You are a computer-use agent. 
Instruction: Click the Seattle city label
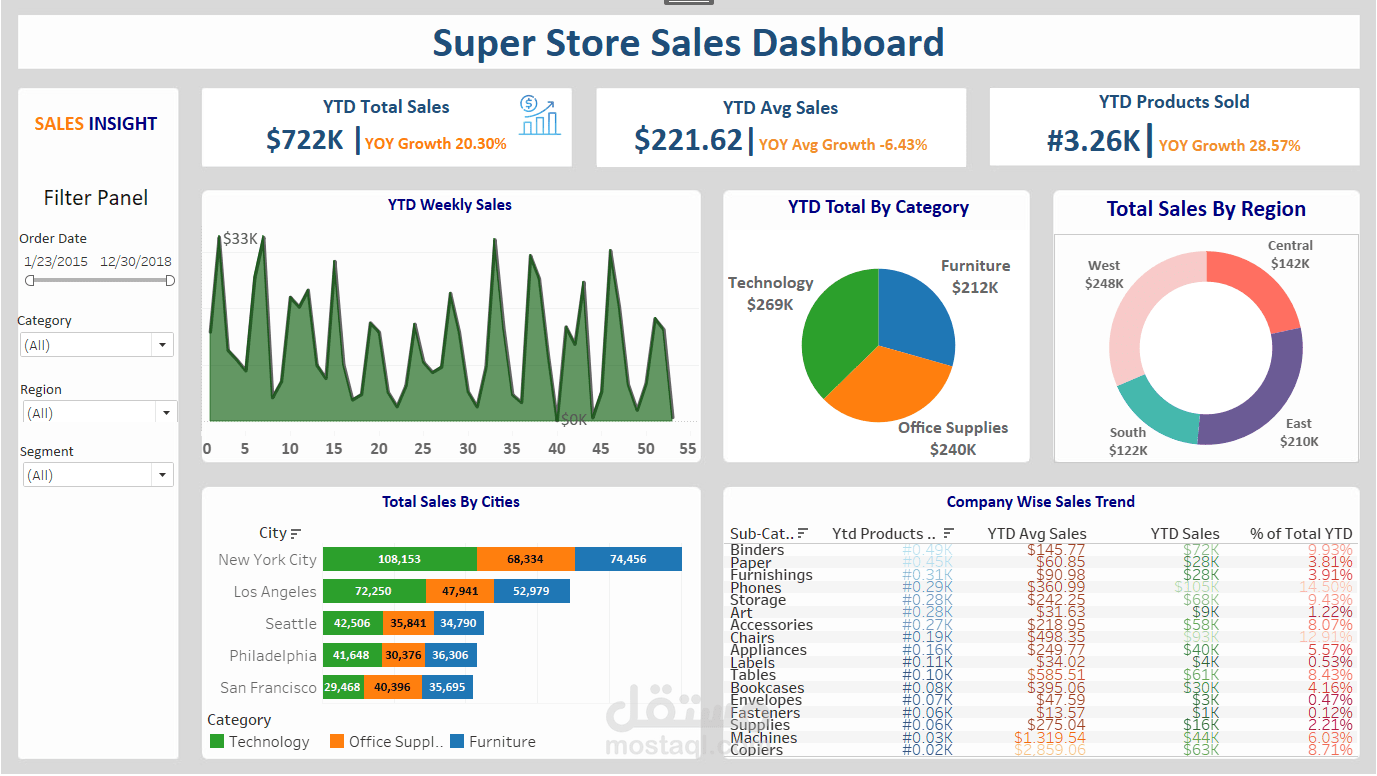(291, 624)
